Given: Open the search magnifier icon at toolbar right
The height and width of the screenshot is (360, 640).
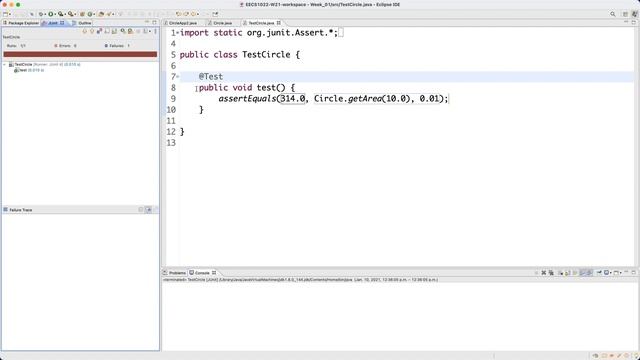Looking at the screenshot, I should coord(613,14).
